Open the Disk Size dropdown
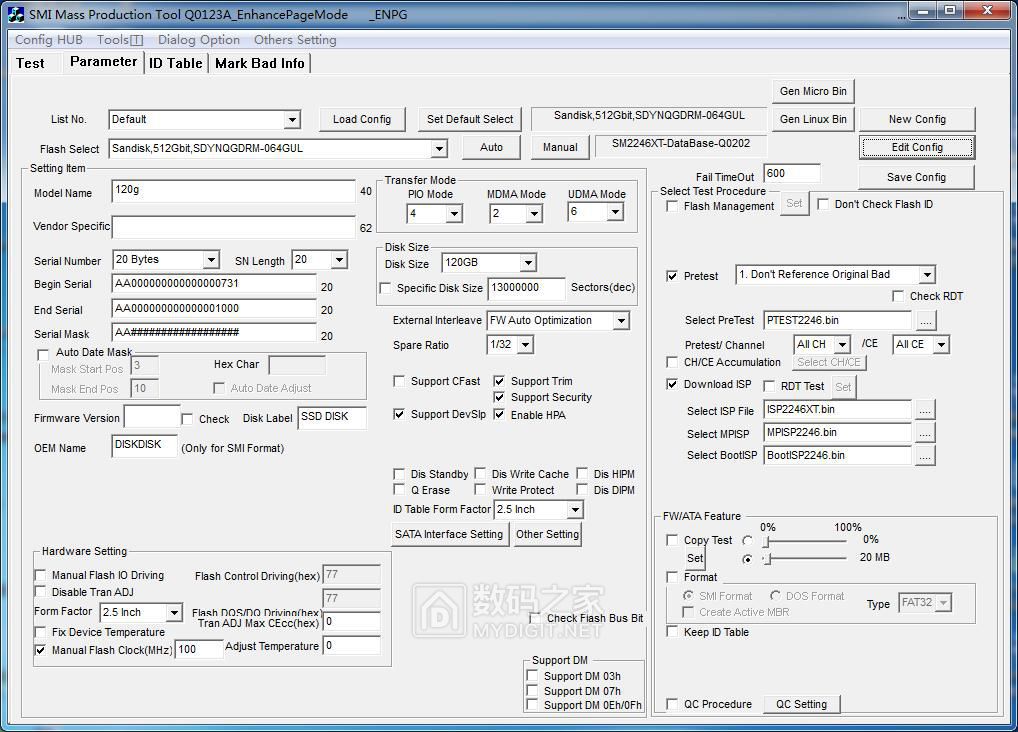Image resolution: width=1018 pixels, height=732 pixels. click(527, 263)
